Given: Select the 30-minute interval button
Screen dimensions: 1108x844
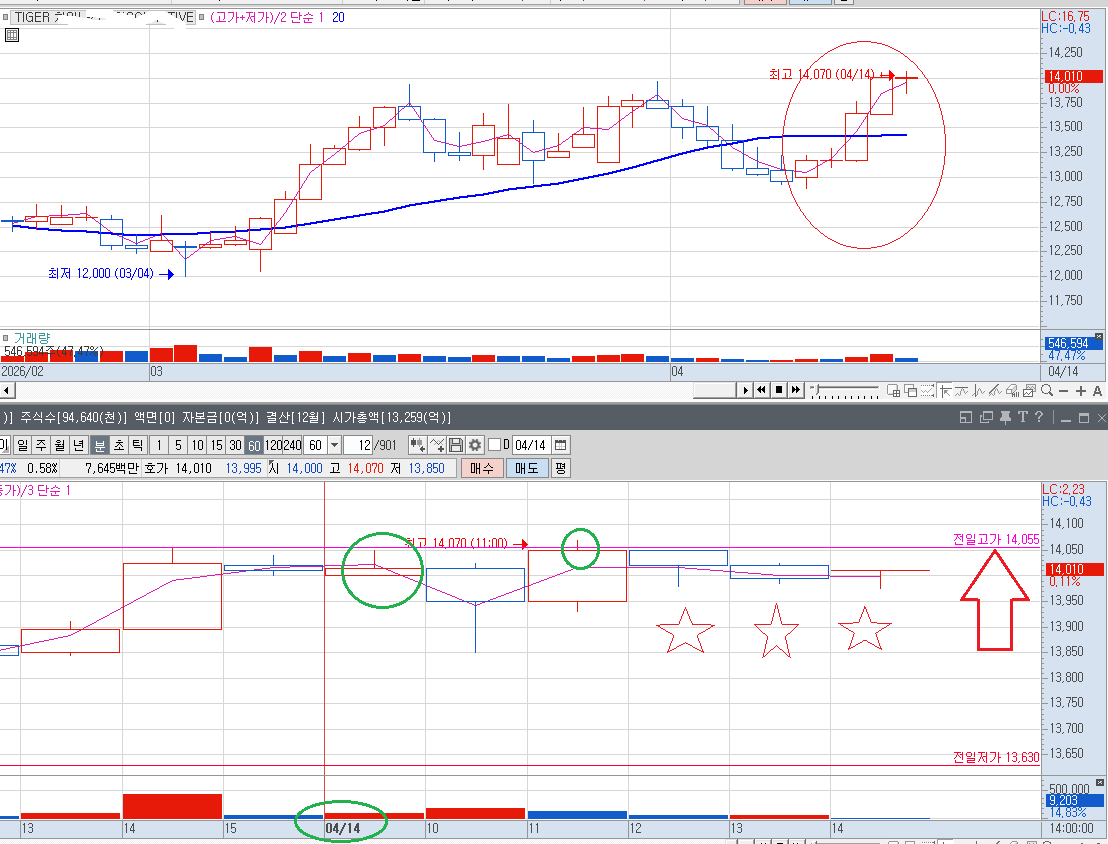Looking at the screenshot, I should click(235, 445).
